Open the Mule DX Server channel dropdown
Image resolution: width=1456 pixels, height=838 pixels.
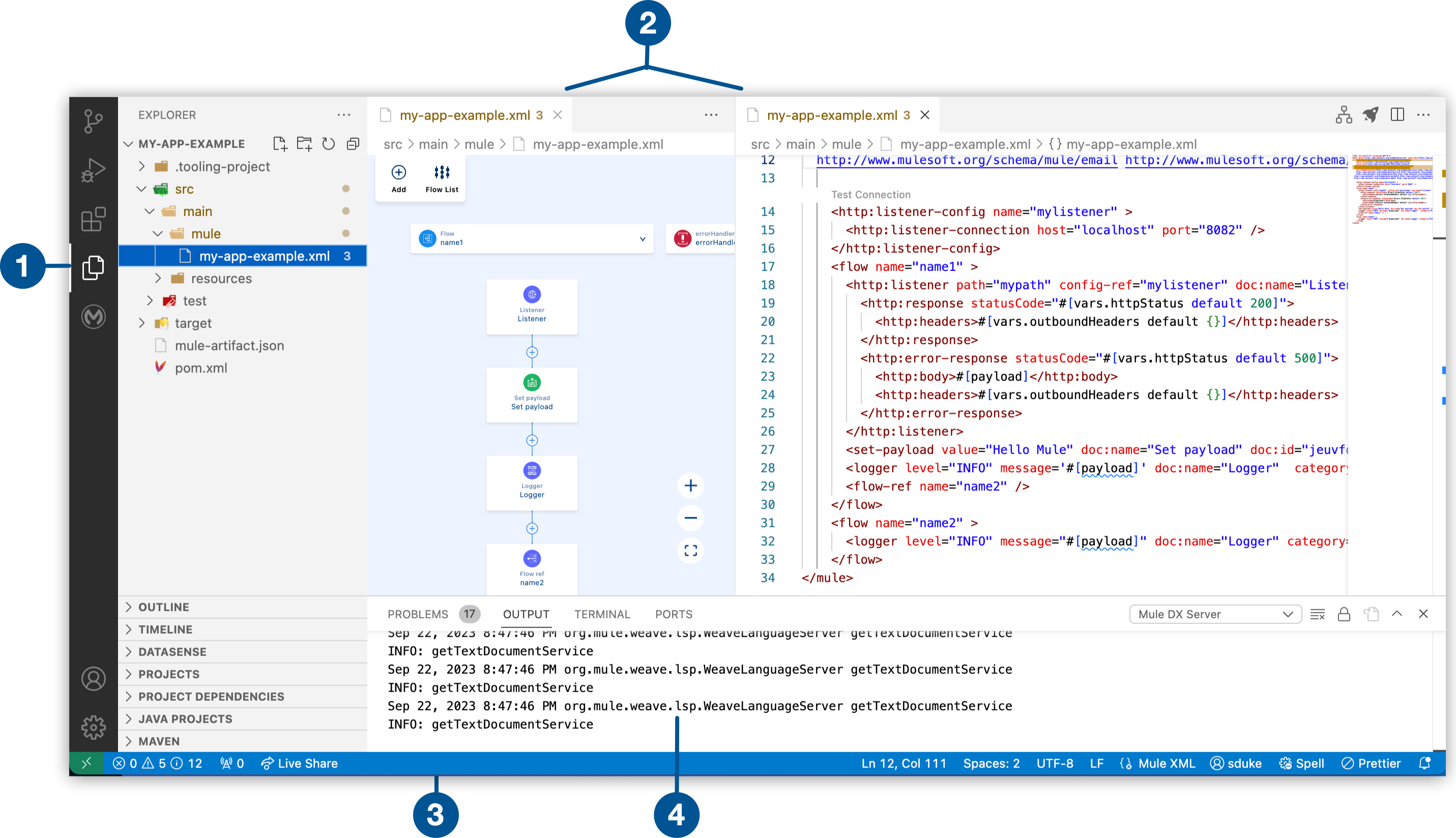pyautogui.click(x=1215, y=614)
